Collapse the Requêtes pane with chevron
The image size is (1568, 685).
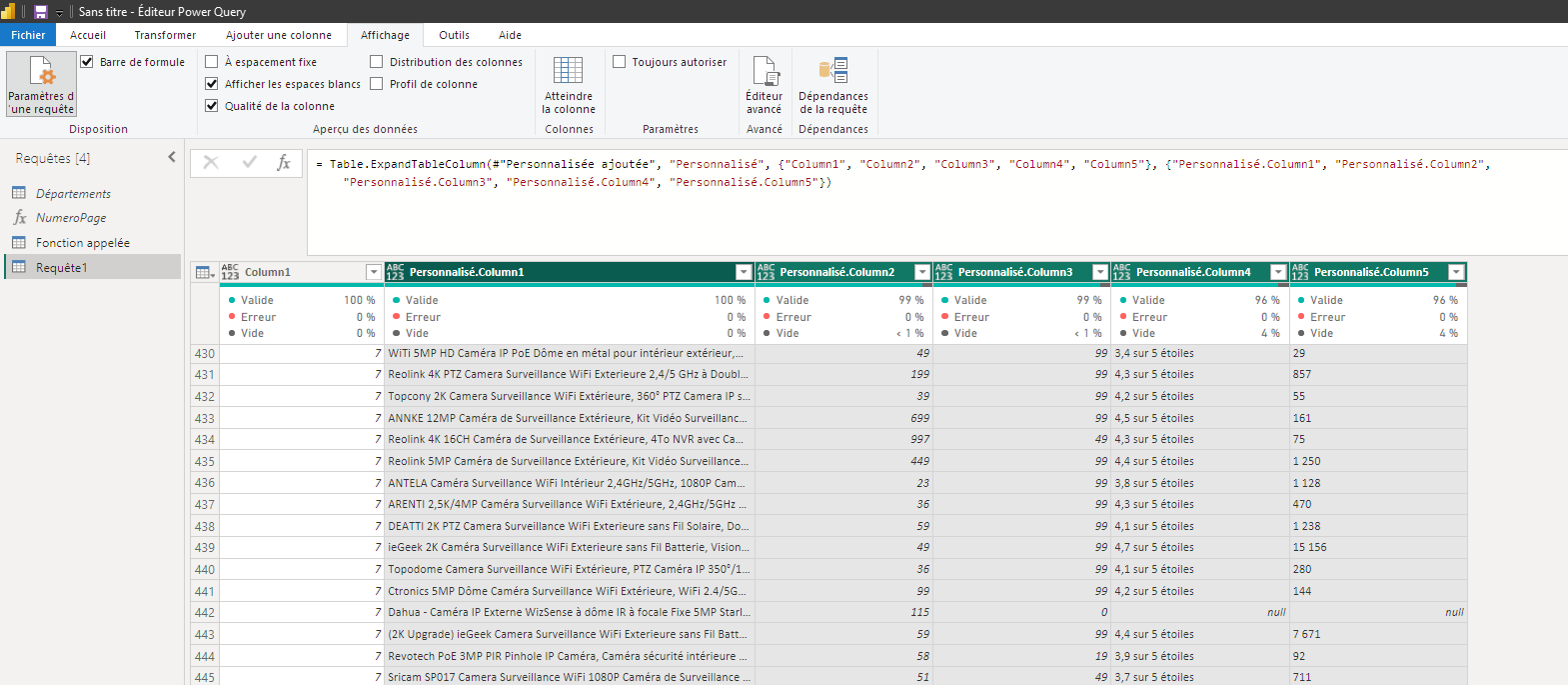click(x=172, y=157)
